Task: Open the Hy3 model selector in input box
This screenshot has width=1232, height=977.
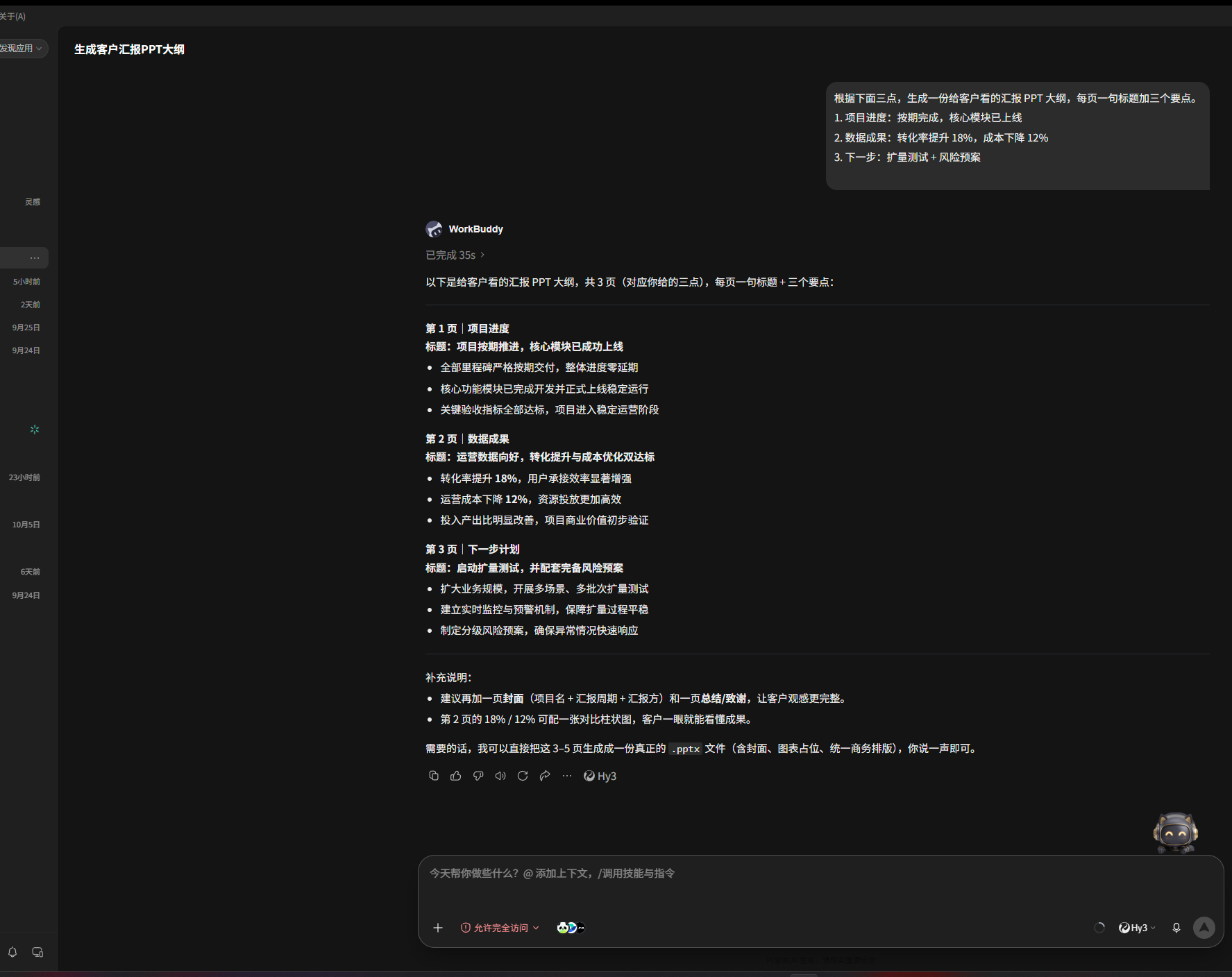Action: pos(1137,928)
